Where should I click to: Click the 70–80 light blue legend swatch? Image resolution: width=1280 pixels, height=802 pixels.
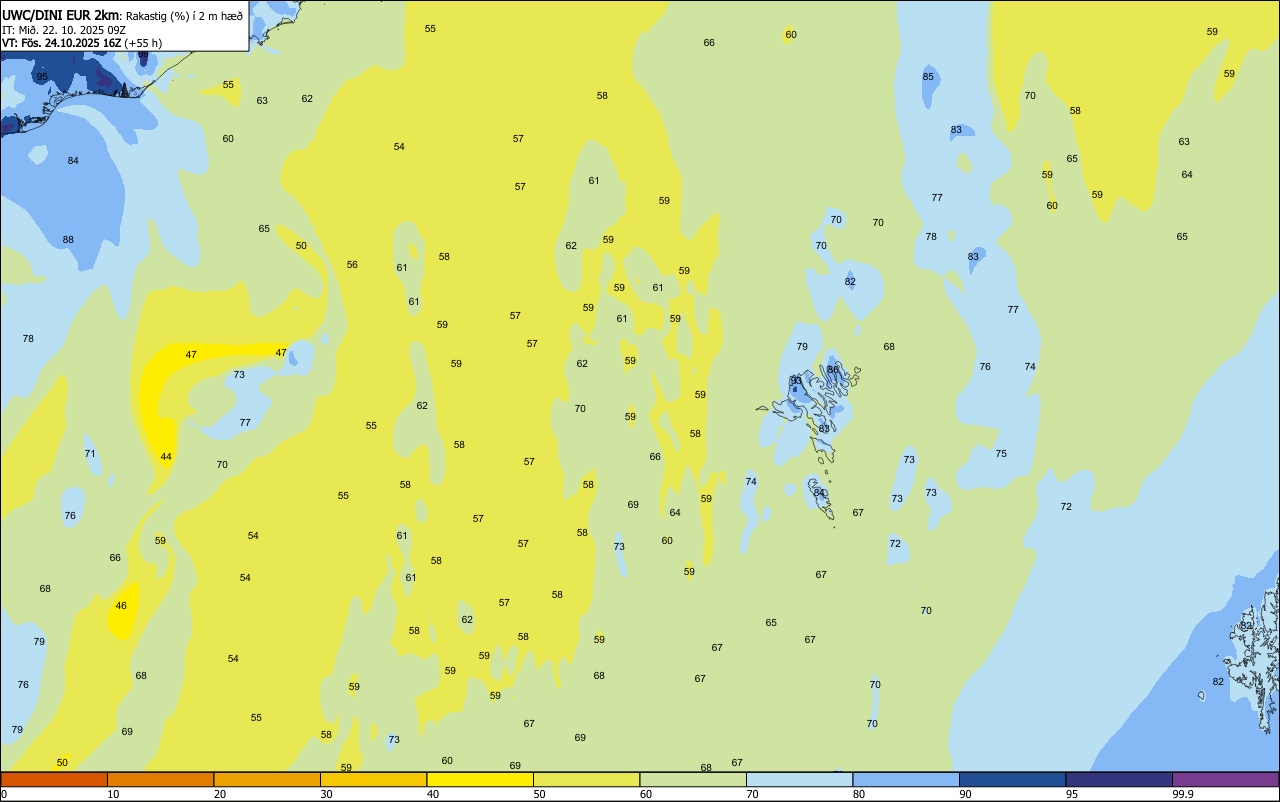coord(799,779)
